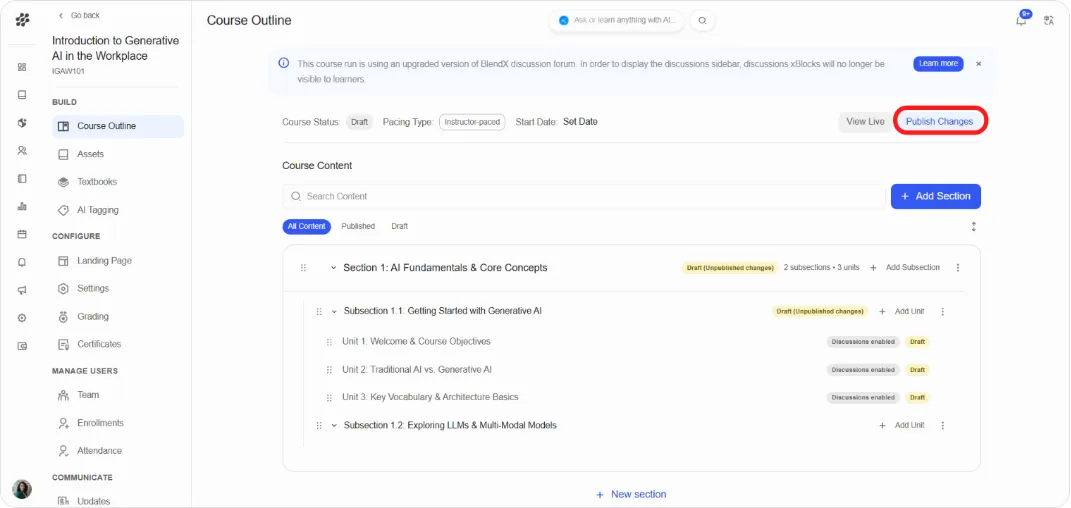Dismiss the discussion forum banner
This screenshot has width=1071, height=508.
coord(978,64)
